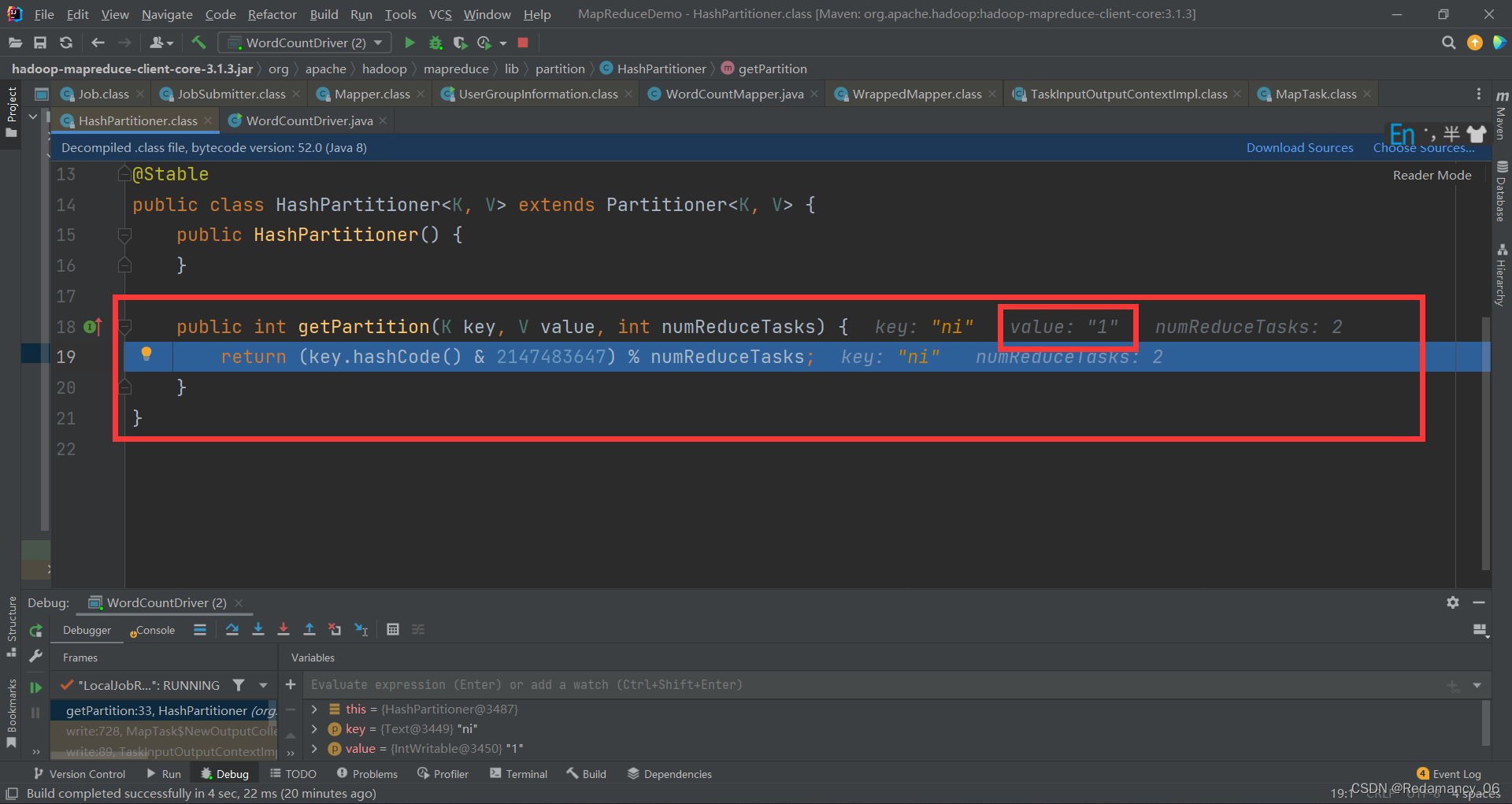Click the frames filter funnel icon

[239, 685]
